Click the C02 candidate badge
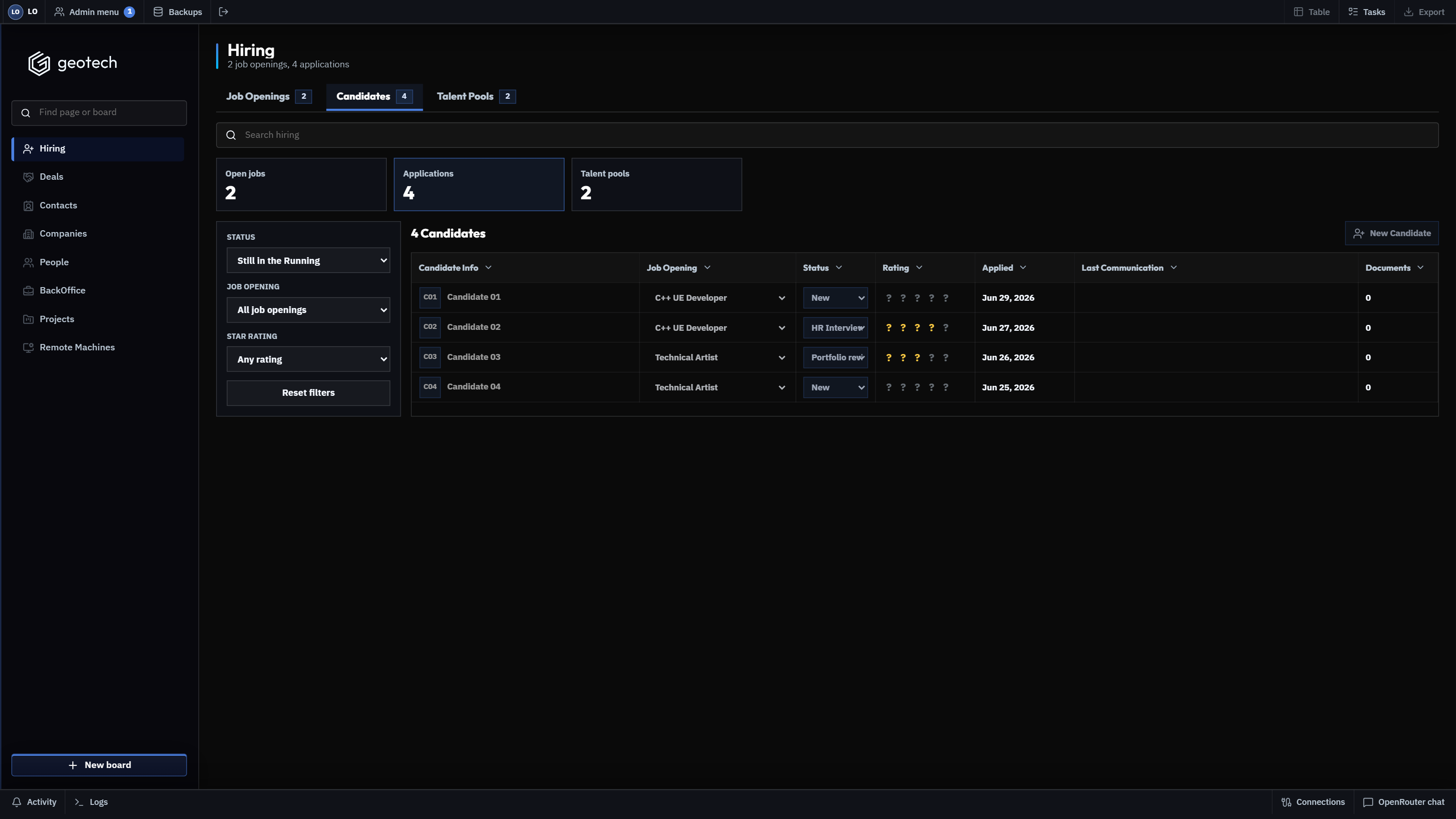This screenshot has width=1456, height=819. 430,327
